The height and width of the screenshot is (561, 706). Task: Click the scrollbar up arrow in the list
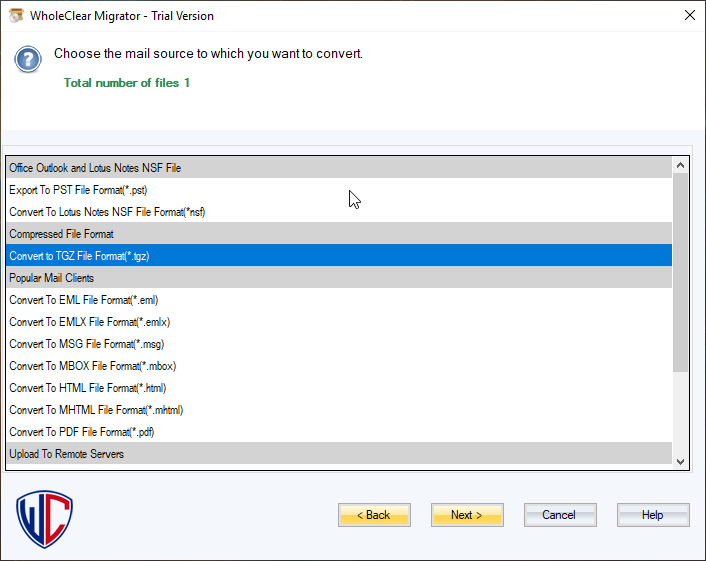(680, 165)
